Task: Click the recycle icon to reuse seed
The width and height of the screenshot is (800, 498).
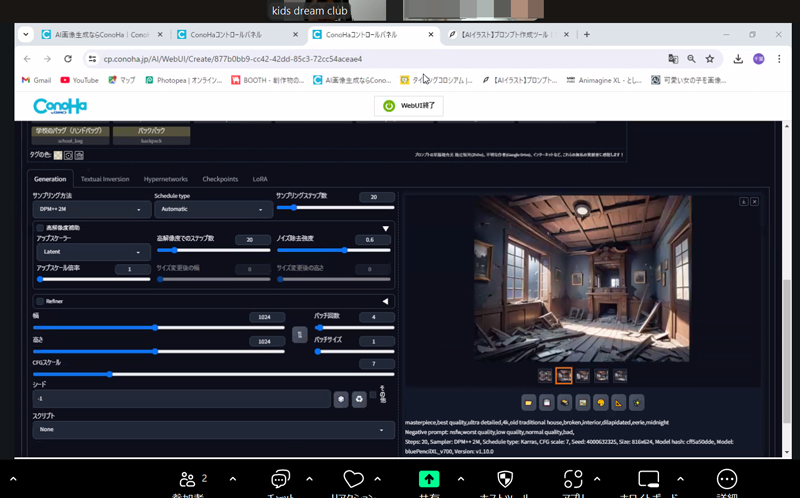Action: coord(359,399)
